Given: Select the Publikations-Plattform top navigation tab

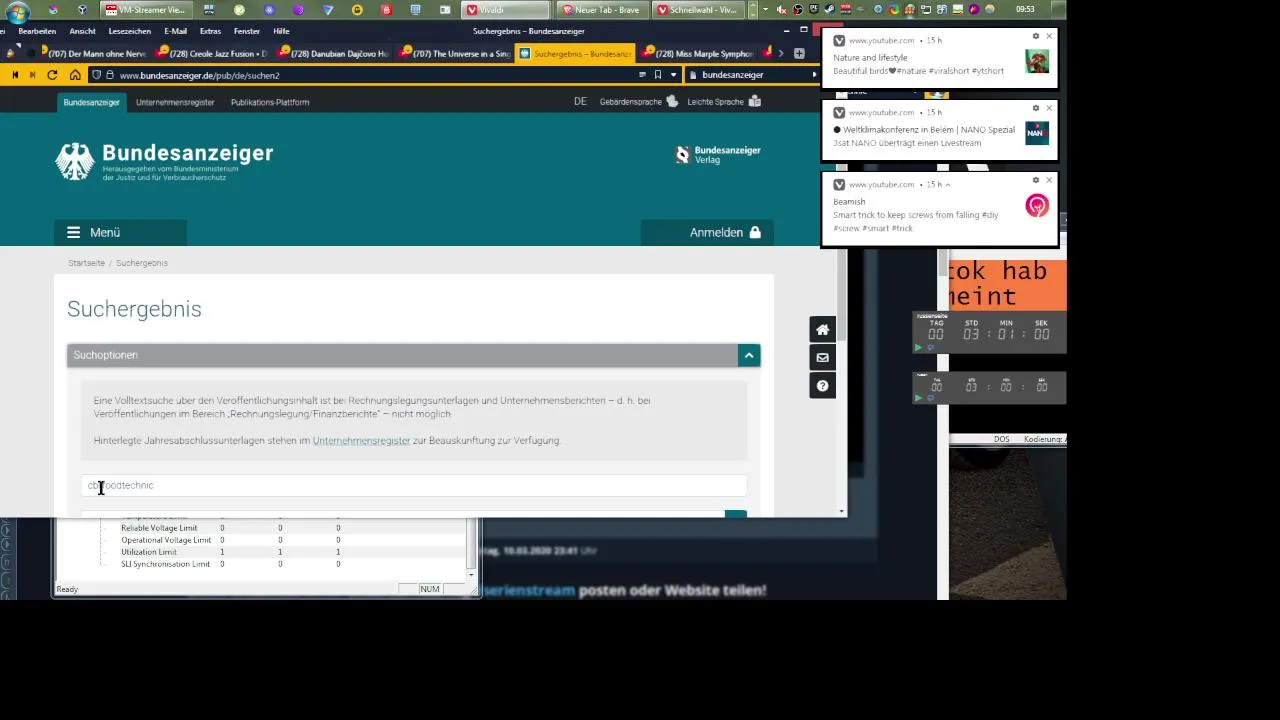Looking at the screenshot, I should pos(270,102).
